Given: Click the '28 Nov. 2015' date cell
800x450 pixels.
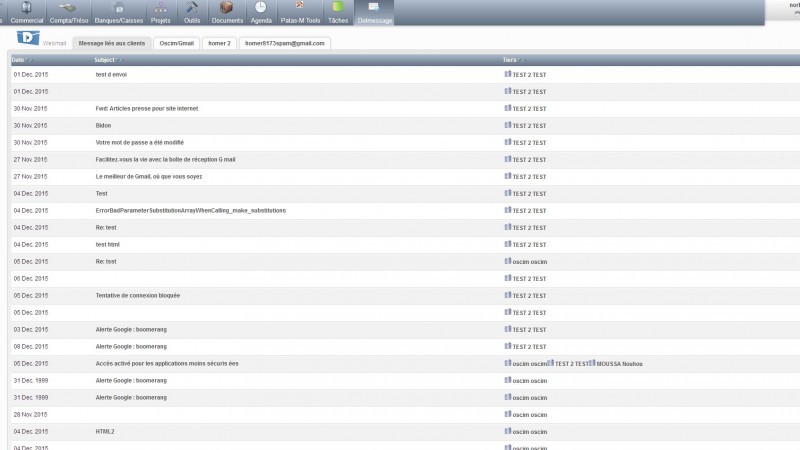Looking at the screenshot, I should coord(31,415).
